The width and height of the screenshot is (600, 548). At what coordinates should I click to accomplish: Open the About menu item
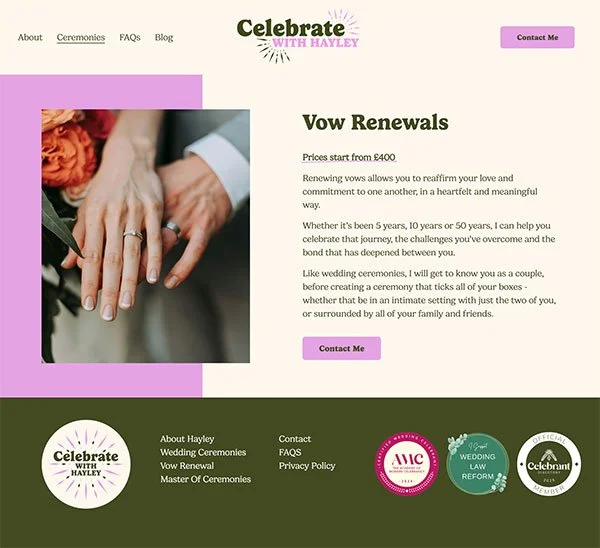pos(30,38)
